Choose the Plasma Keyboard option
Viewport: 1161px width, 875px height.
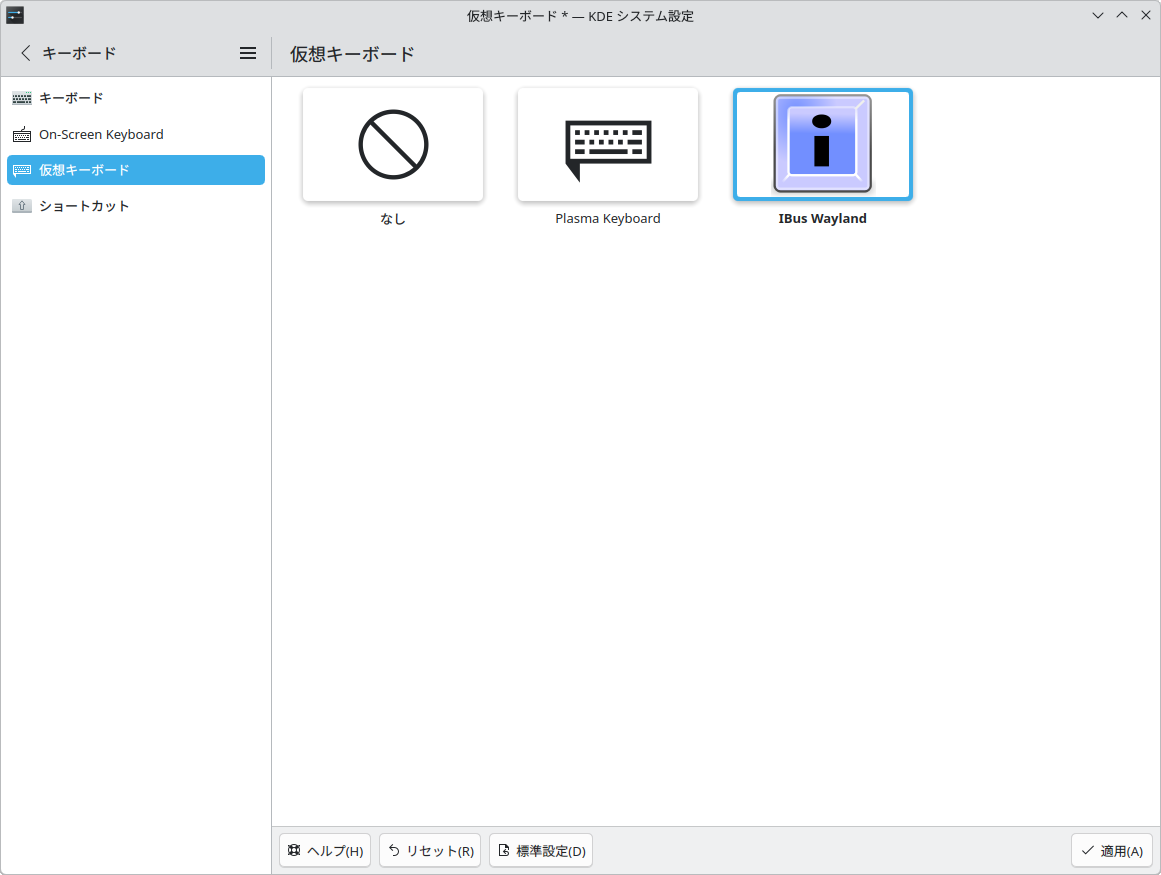click(x=608, y=144)
